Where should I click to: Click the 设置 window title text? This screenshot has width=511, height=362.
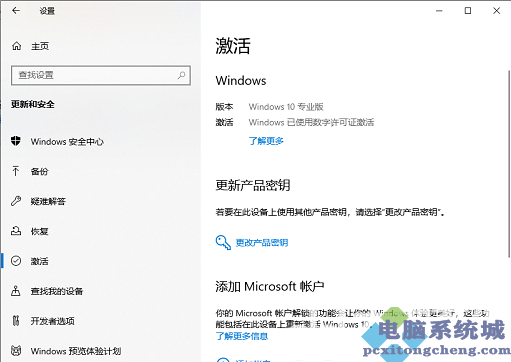click(x=47, y=11)
